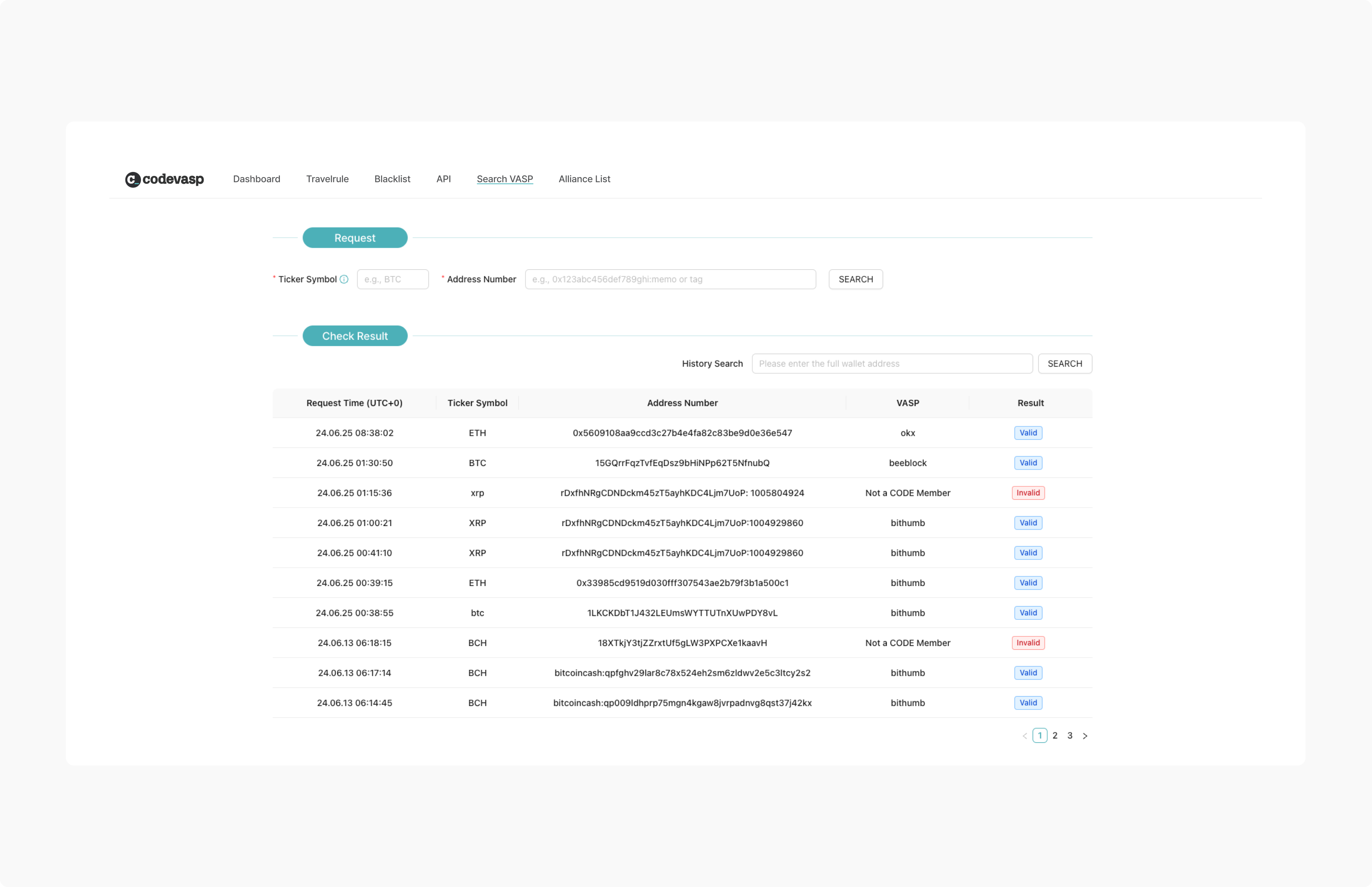Switch to Travelrule menu item
The image size is (1372, 887).
point(327,179)
